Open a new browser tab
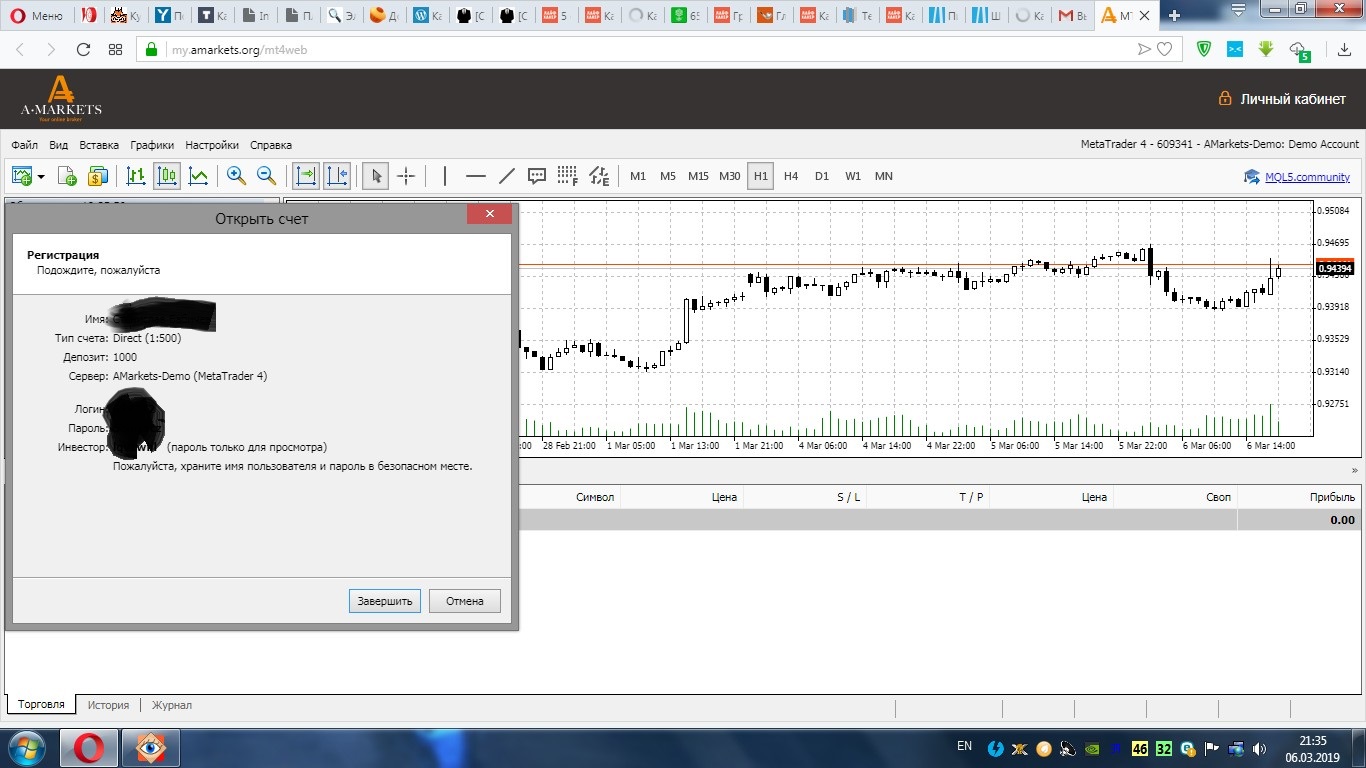The width and height of the screenshot is (1366, 768). tap(1174, 15)
